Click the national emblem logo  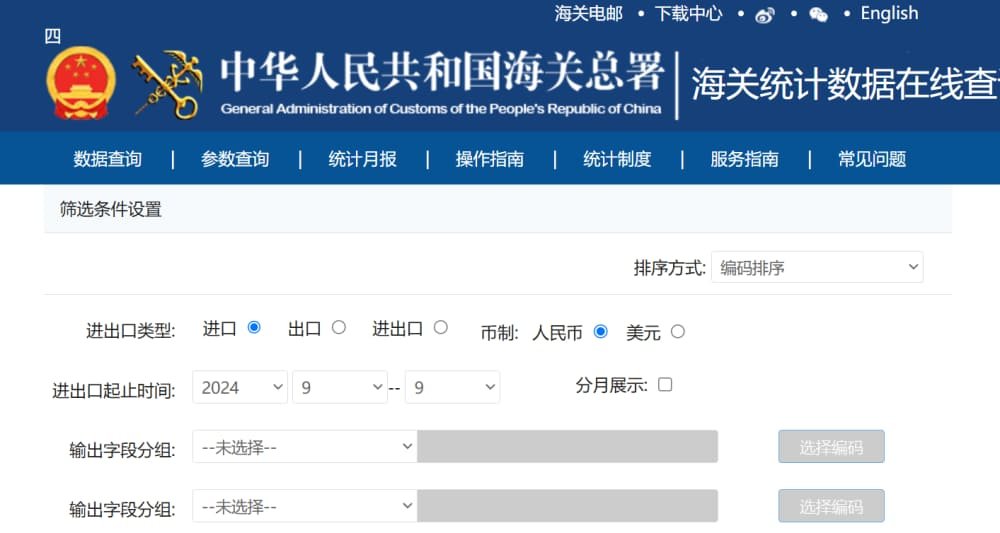[x=80, y=84]
